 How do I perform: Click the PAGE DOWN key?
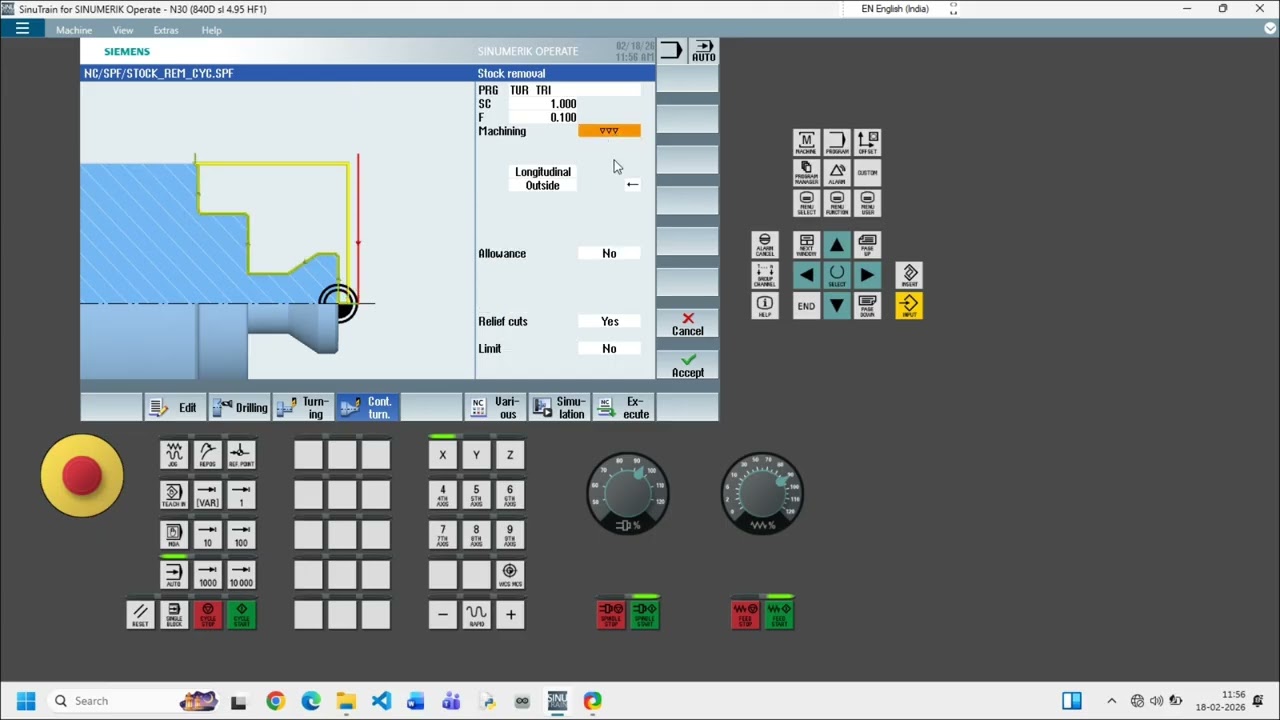[868, 306]
